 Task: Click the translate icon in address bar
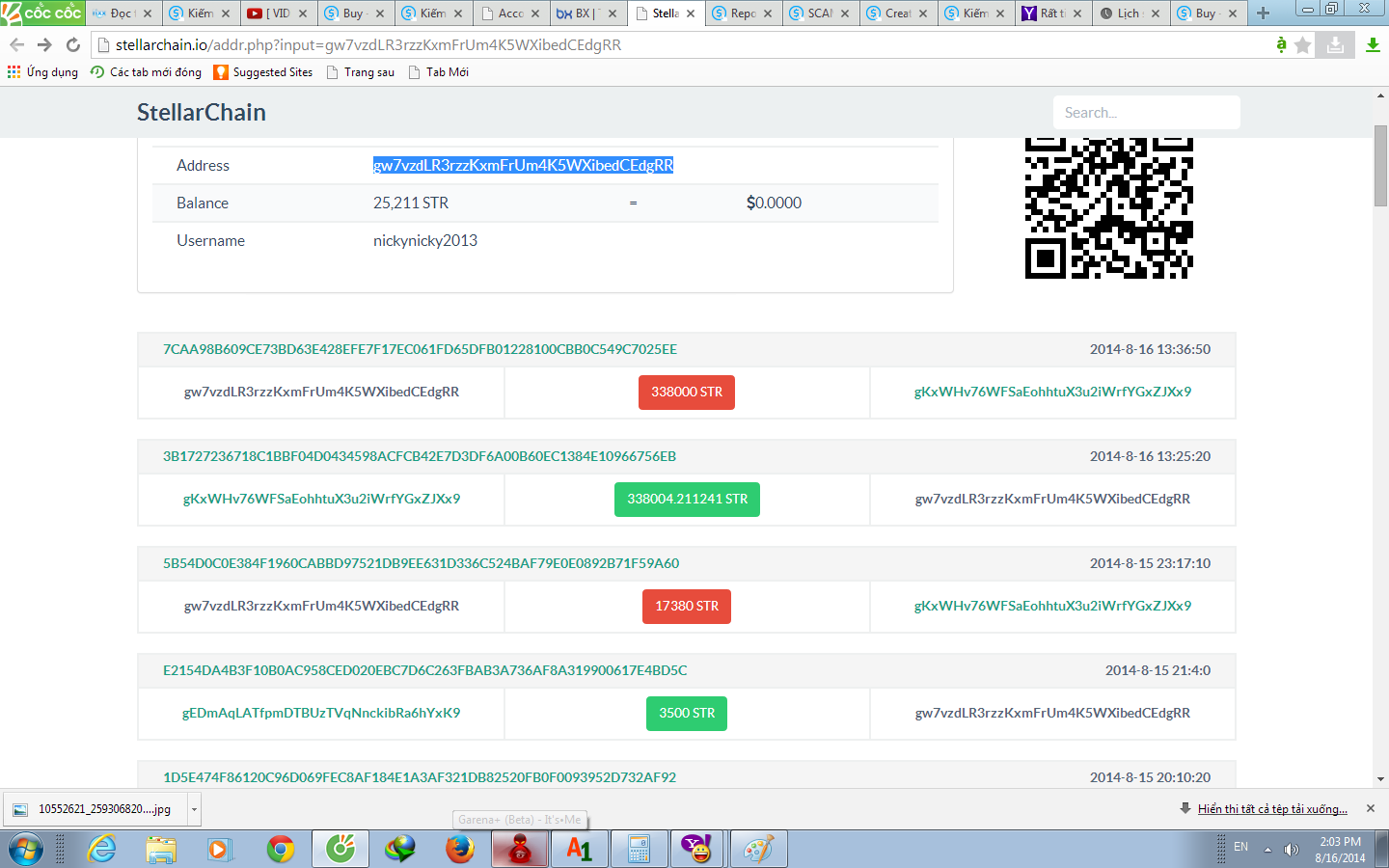tap(1281, 44)
